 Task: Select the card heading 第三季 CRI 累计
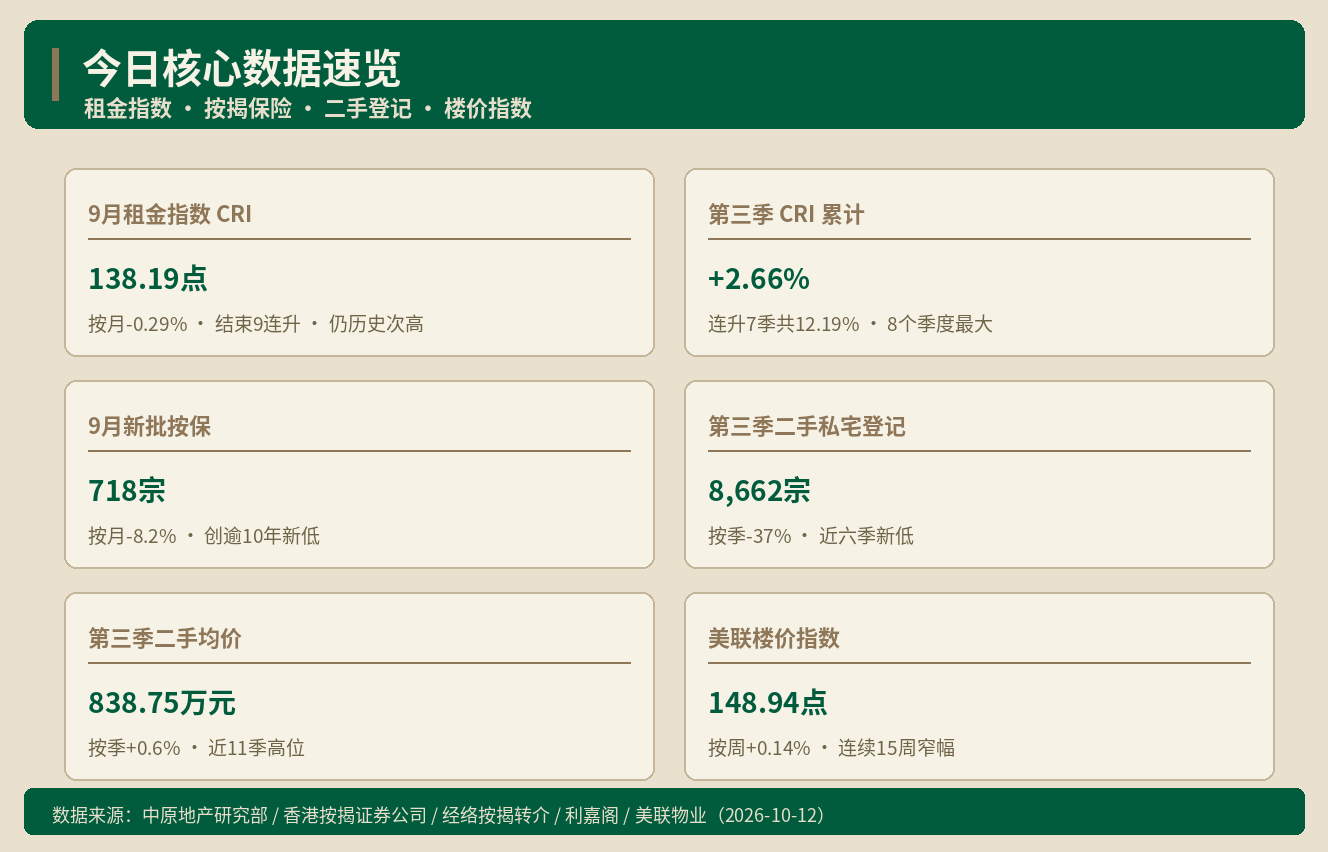[x=786, y=214]
